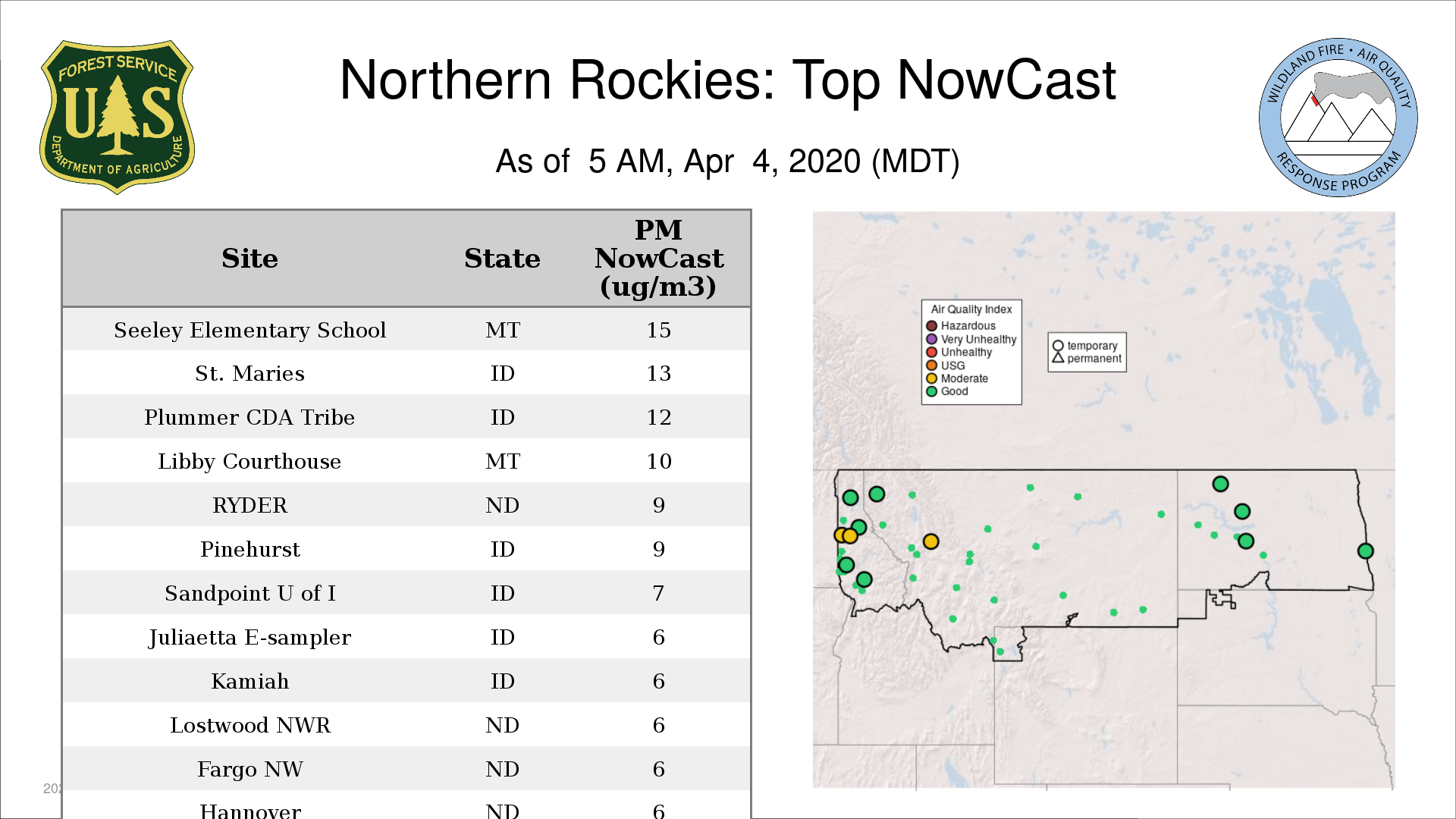The image size is (1456, 819).
Task: Click the Wildland Fire Air Quality Response Program logo
Action: pyautogui.click(x=1338, y=118)
